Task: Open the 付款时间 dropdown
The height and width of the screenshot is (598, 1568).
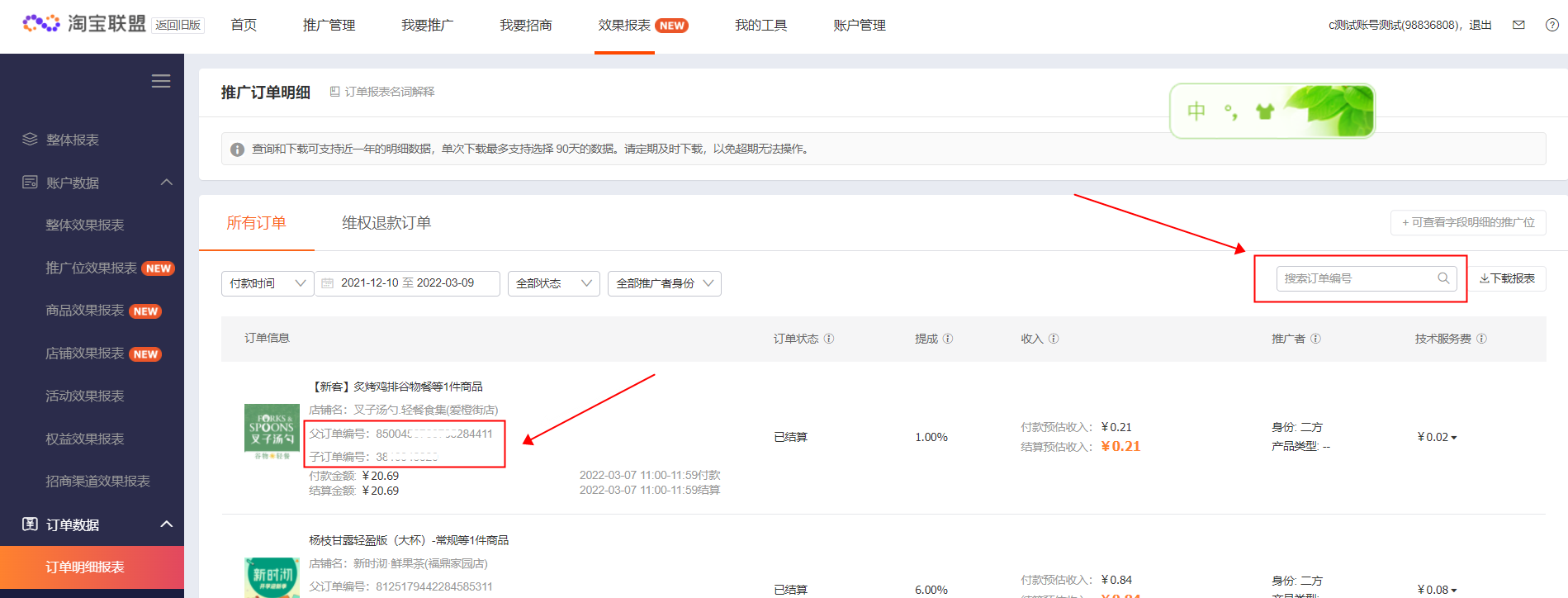Action: pyautogui.click(x=268, y=283)
